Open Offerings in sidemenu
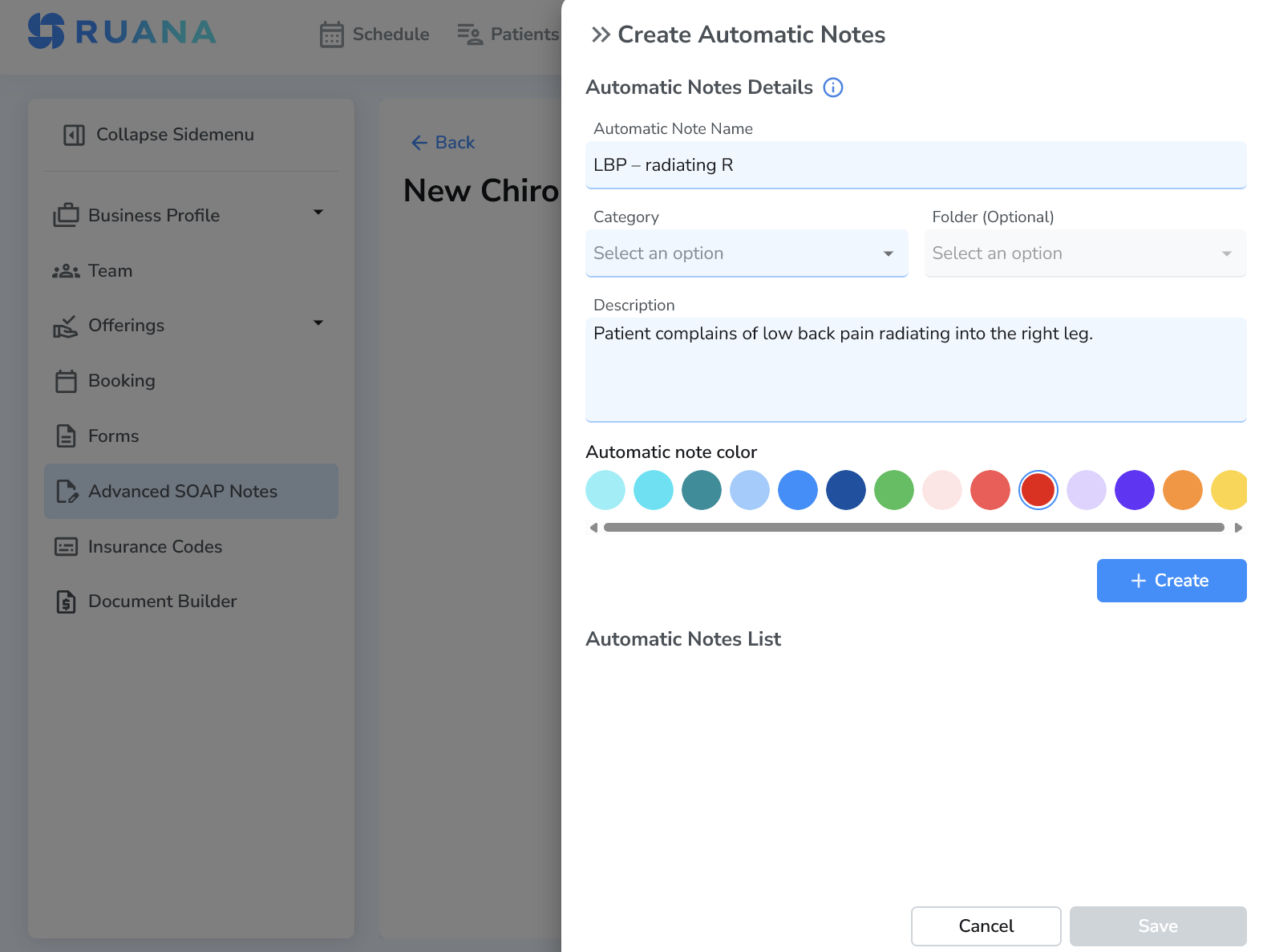 pos(191,326)
